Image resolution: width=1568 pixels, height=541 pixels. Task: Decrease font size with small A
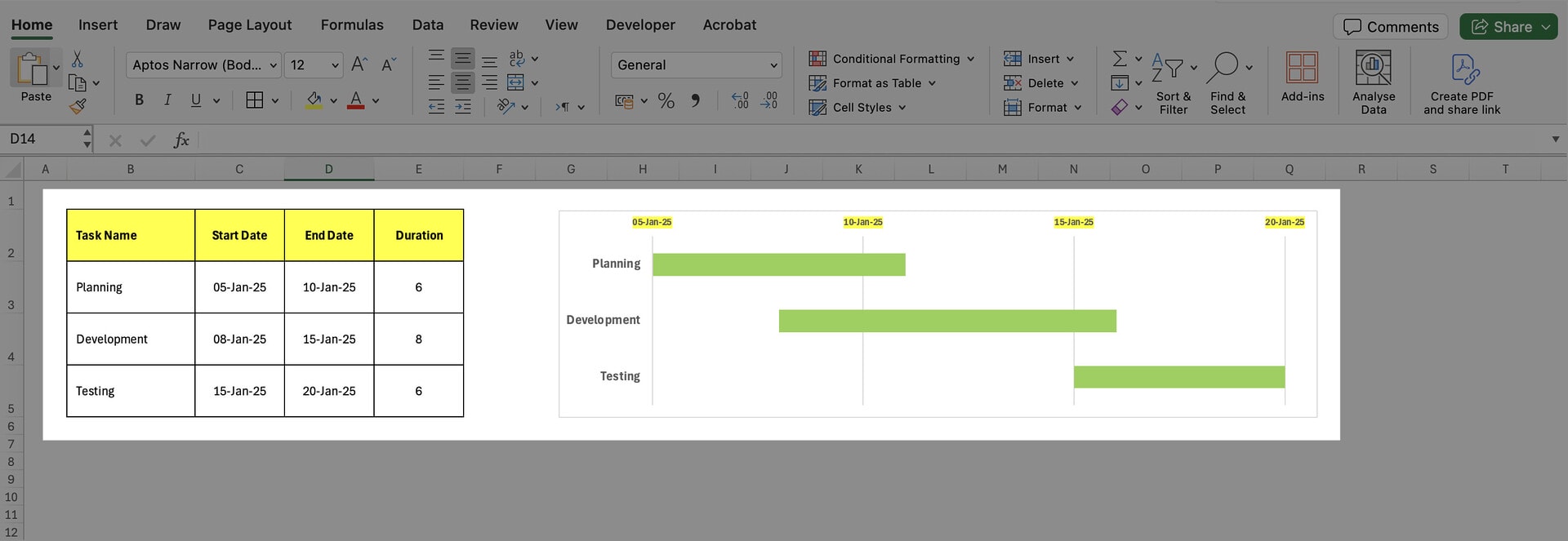pyautogui.click(x=389, y=64)
